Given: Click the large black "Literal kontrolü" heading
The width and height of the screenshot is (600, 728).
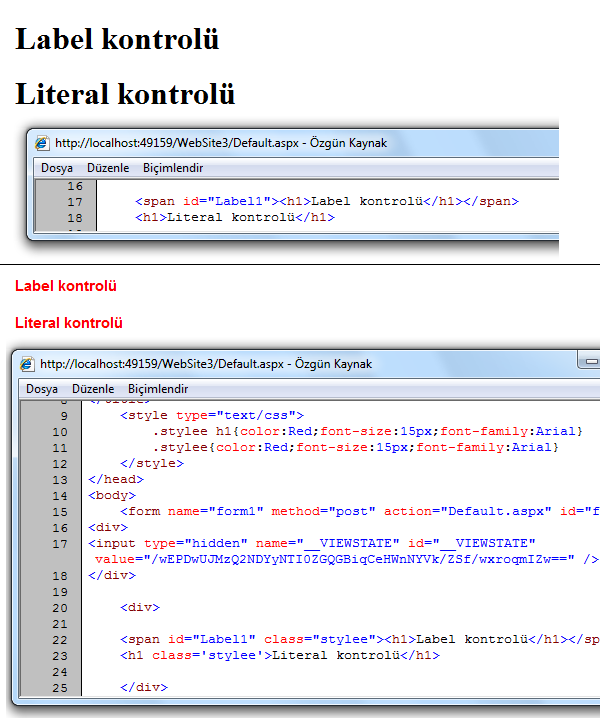Looking at the screenshot, I should pos(125,95).
